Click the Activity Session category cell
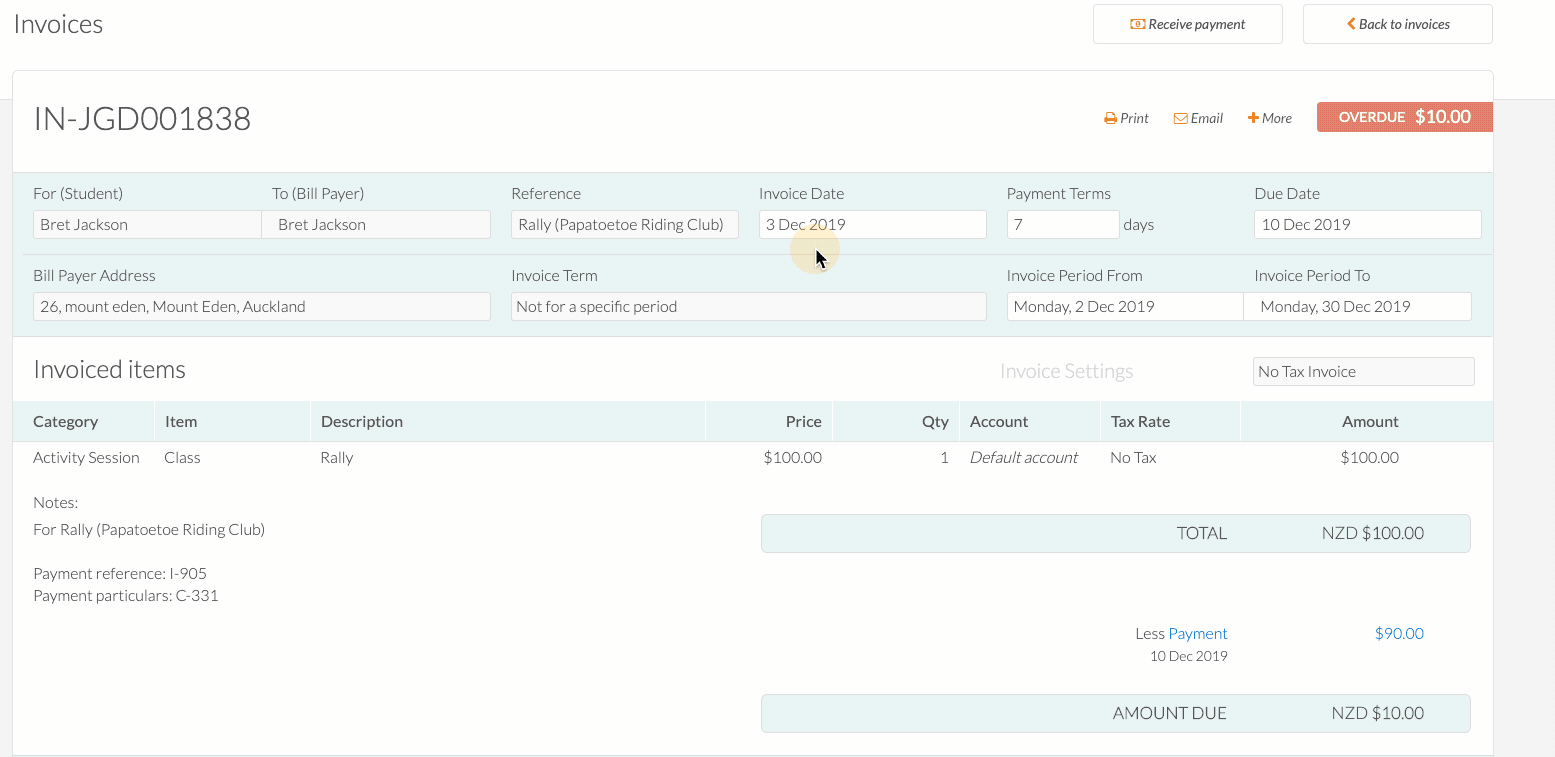This screenshot has width=1555, height=757. 86,457
